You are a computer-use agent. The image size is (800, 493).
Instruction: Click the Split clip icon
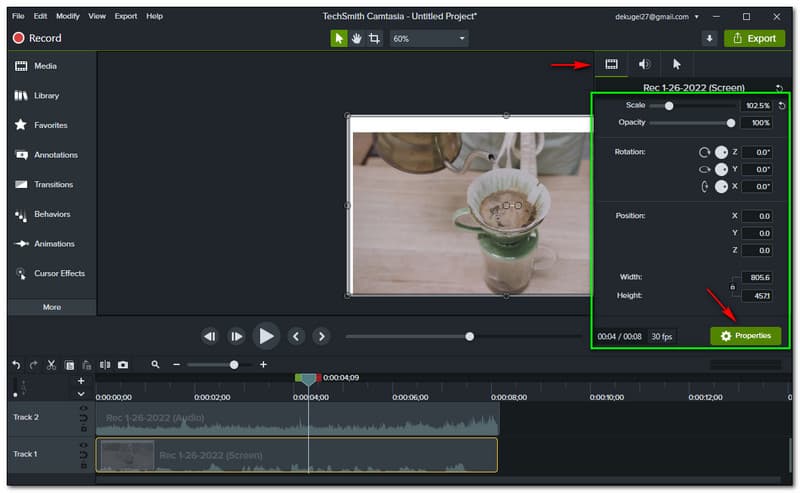tap(105, 365)
